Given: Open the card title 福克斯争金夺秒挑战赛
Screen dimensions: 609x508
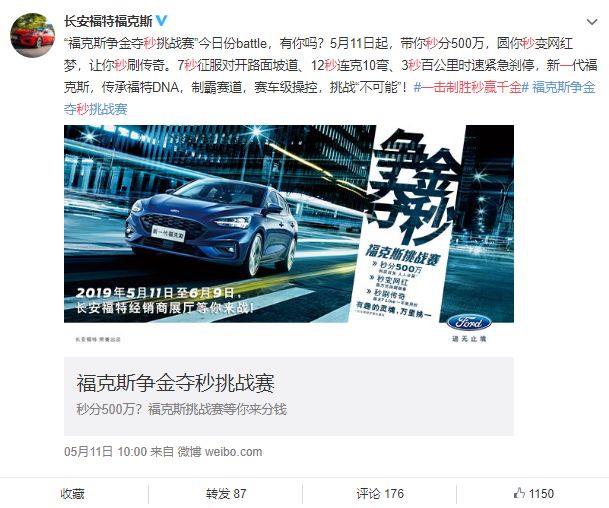Looking at the screenshot, I should click(x=175, y=383).
